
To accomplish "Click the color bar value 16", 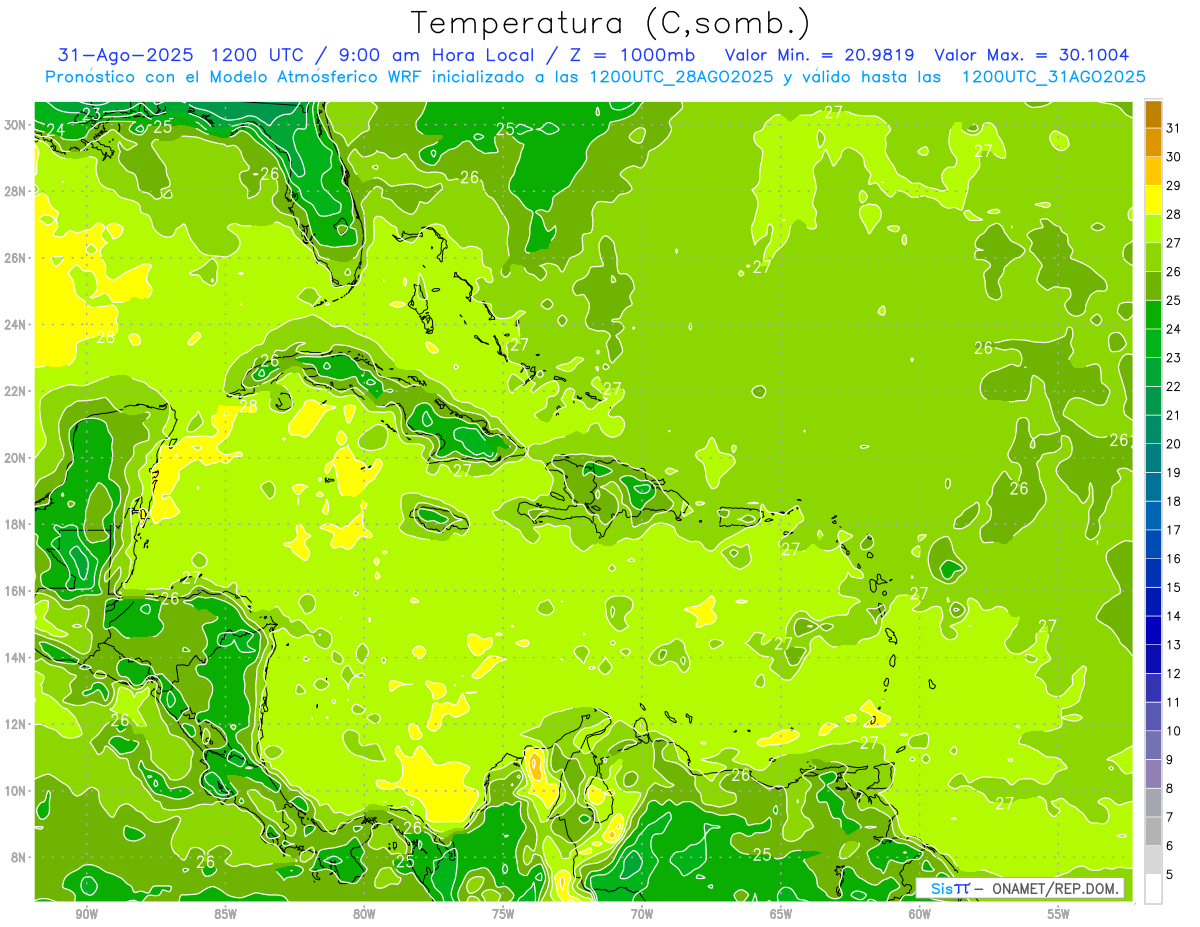I will 1174,558.
